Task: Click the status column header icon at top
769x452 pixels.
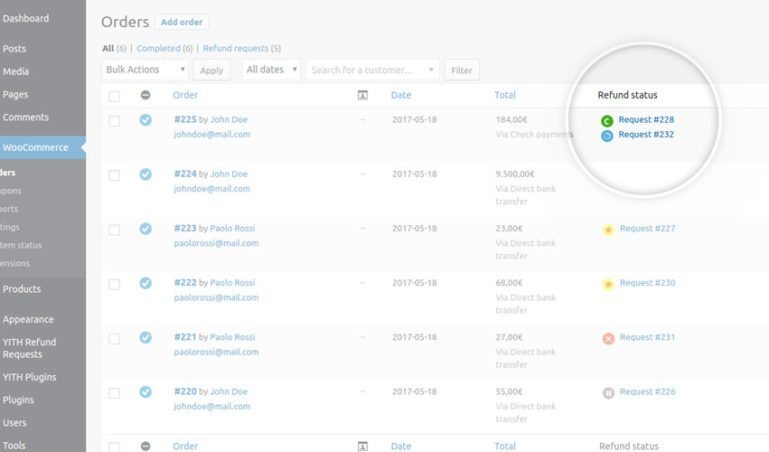Action: click(145, 95)
